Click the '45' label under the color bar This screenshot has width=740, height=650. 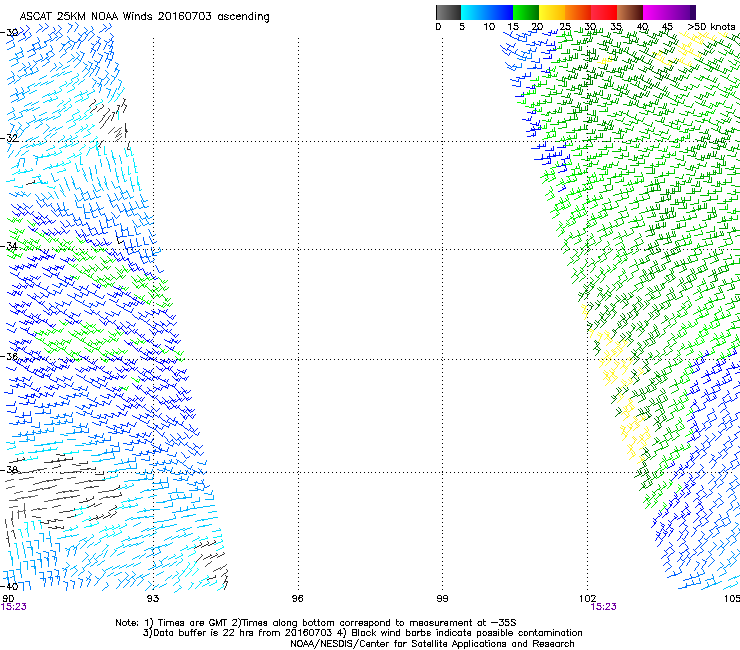tap(667, 27)
